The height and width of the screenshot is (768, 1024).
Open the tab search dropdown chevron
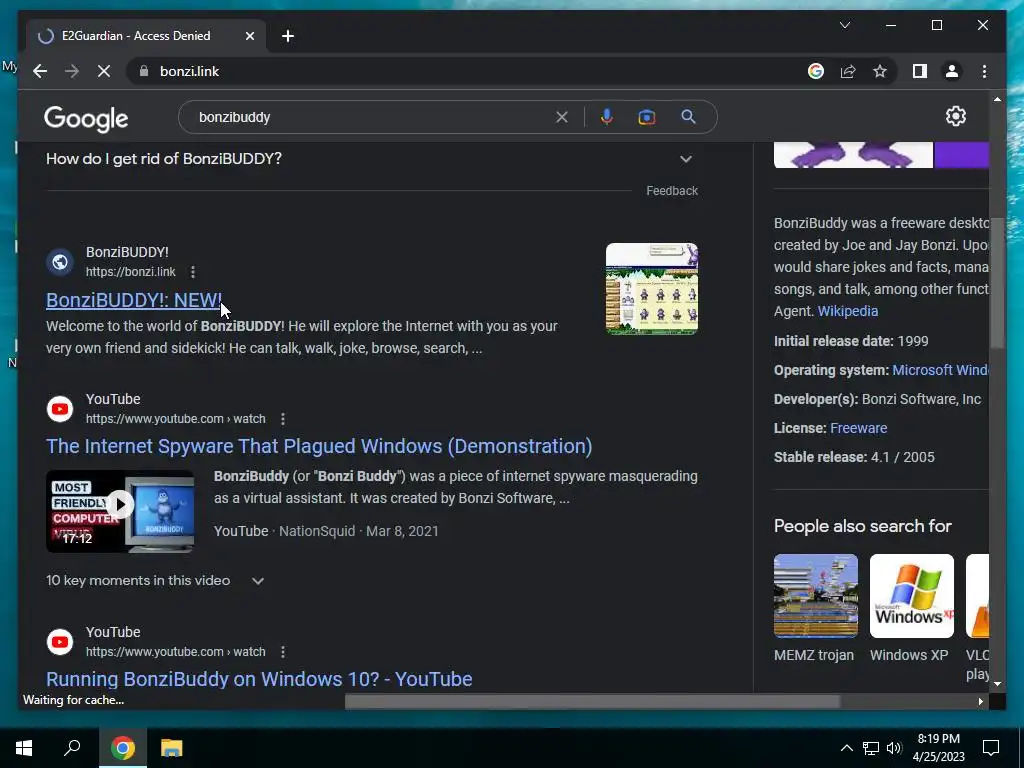point(845,25)
